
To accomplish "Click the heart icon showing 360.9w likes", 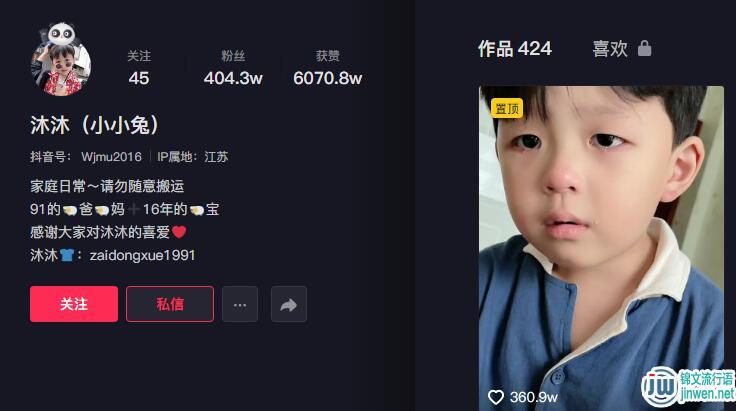I will [x=496, y=397].
